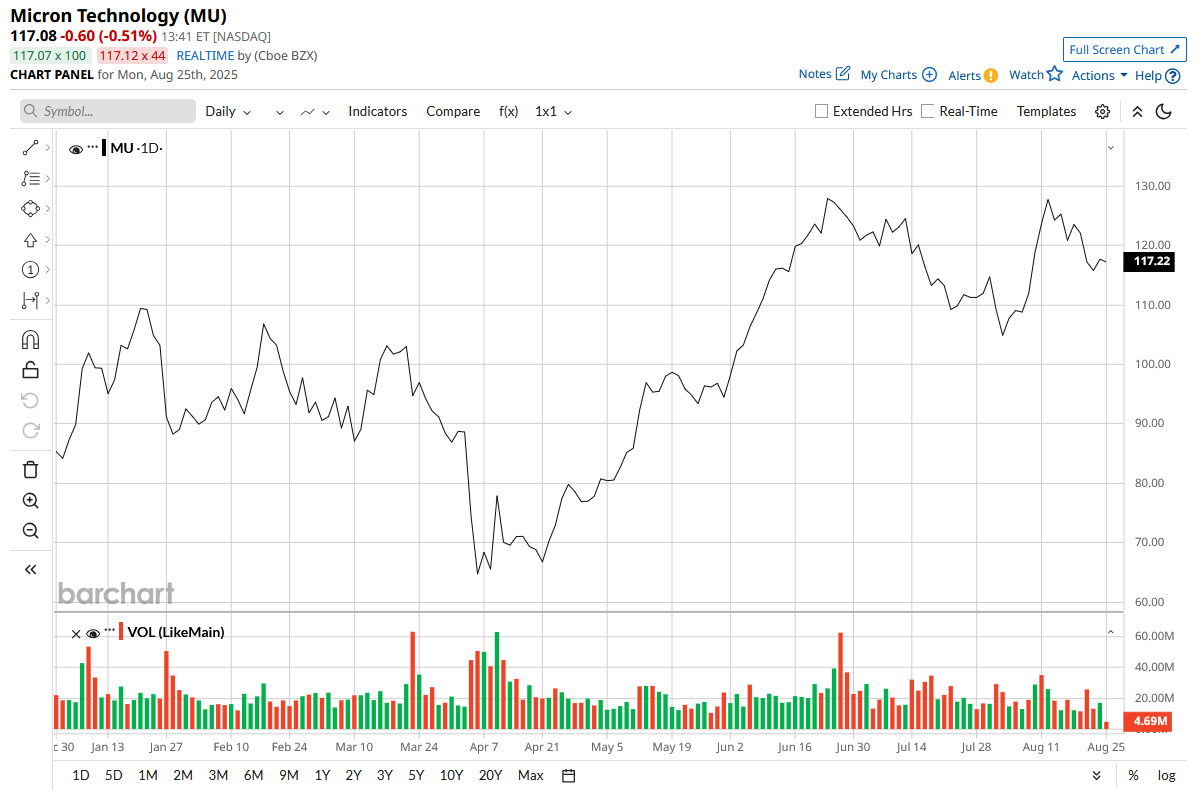
Task: Open VOL indicator options menu
Action: pyautogui.click(x=109, y=630)
